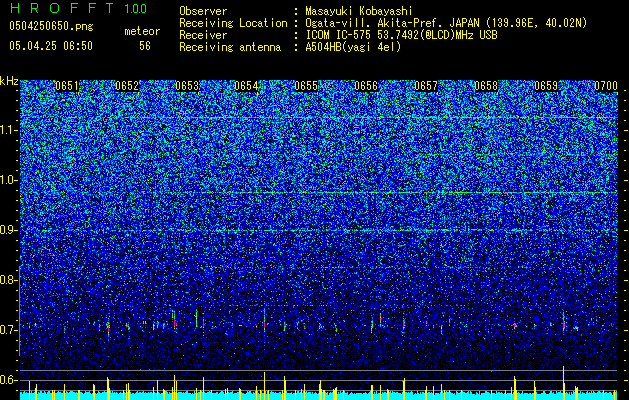This screenshot has width=629, height=400.
Task: Select observer name Masayuki Kobayashi
Action: (x=359, y=11)
